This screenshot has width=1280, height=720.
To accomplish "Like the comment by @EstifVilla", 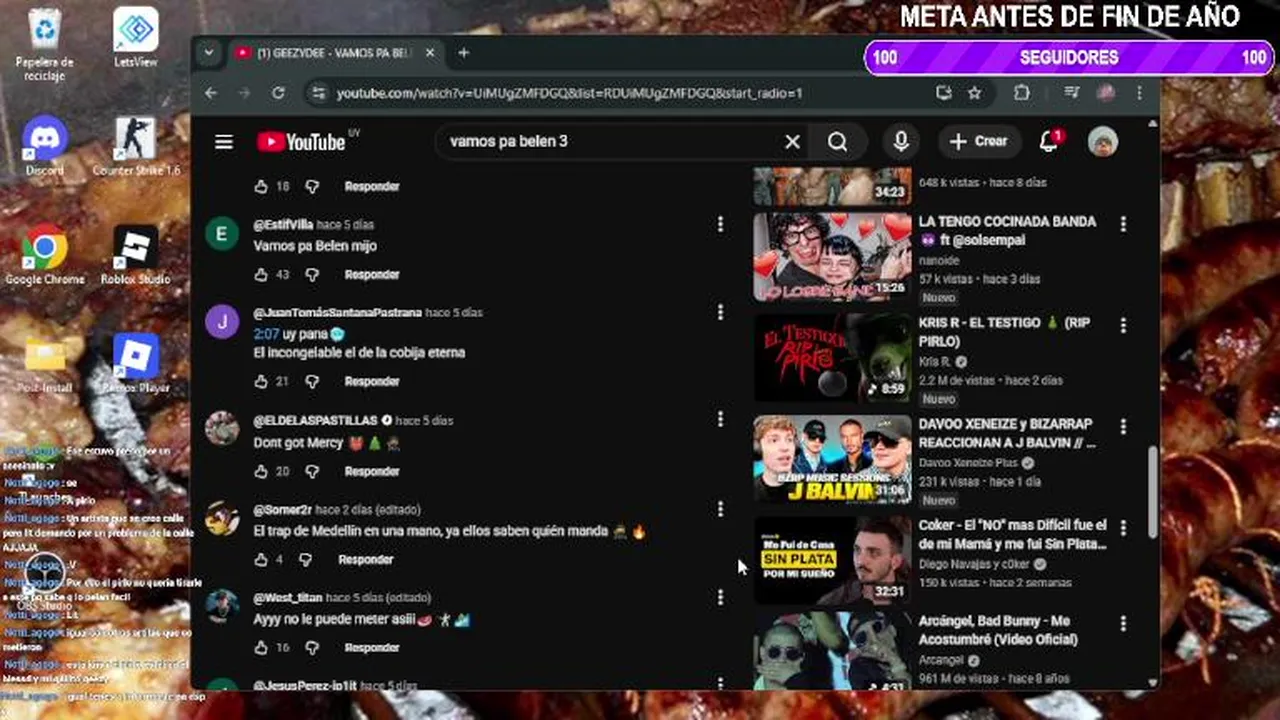I will [x=261, y=274].
